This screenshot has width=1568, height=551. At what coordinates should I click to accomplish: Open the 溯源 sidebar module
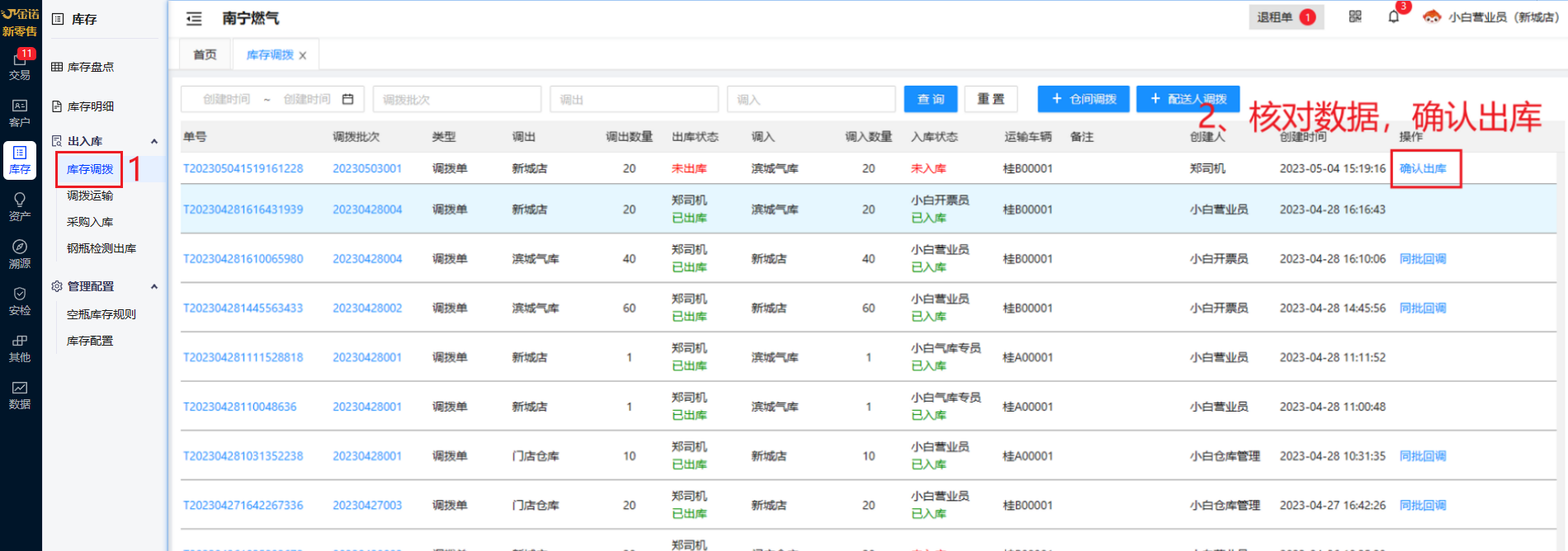click(20, 254)
